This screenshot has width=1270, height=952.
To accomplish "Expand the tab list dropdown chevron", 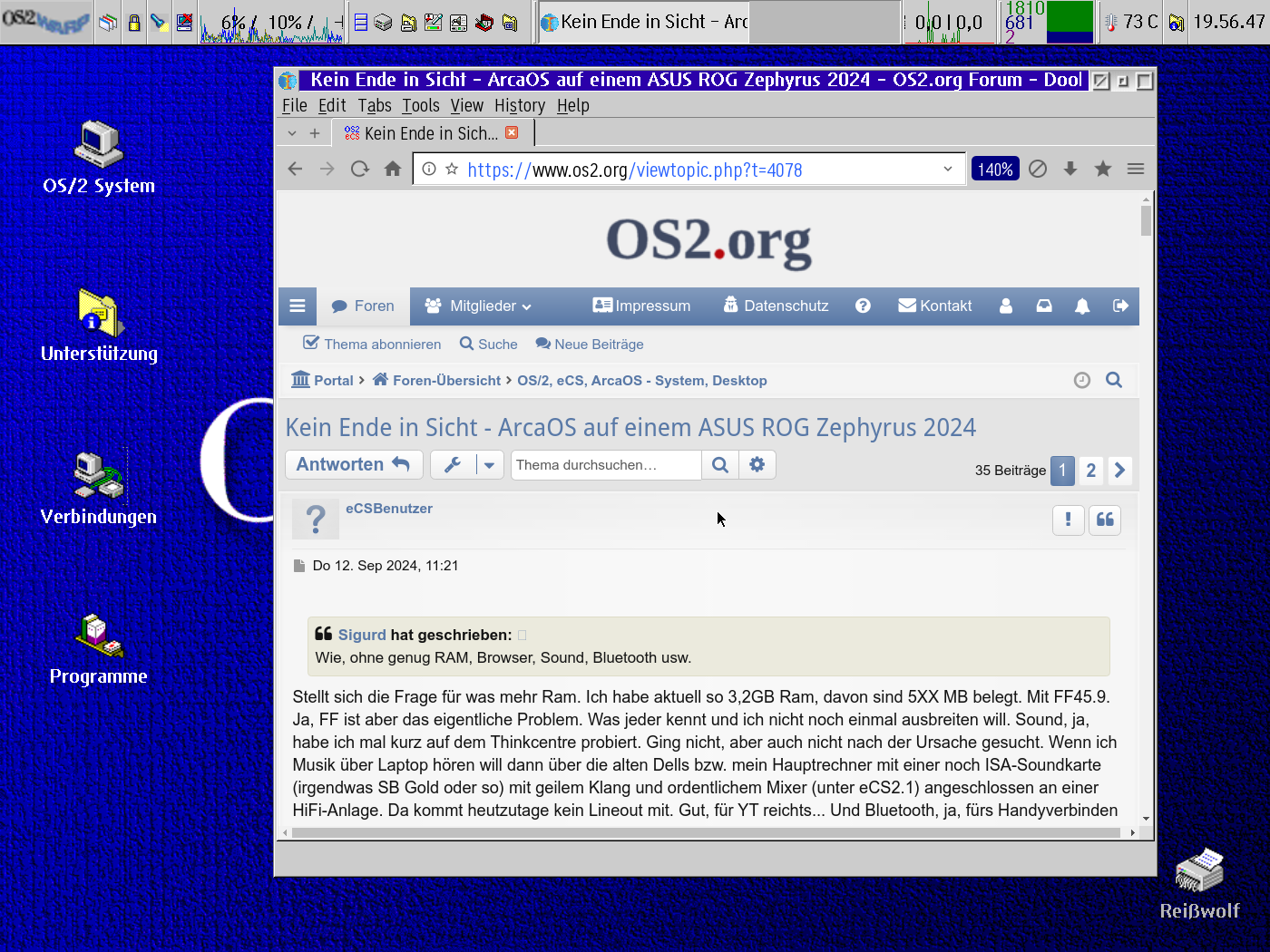I will 292,133.
